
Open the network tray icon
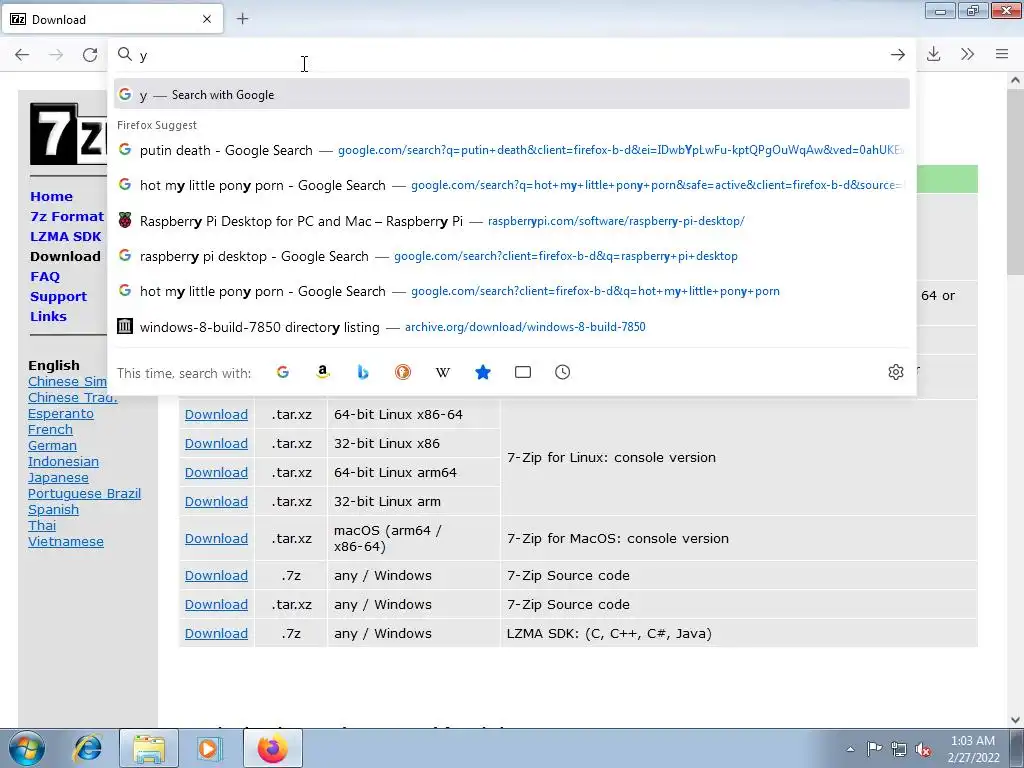click(x=899, y=749)
